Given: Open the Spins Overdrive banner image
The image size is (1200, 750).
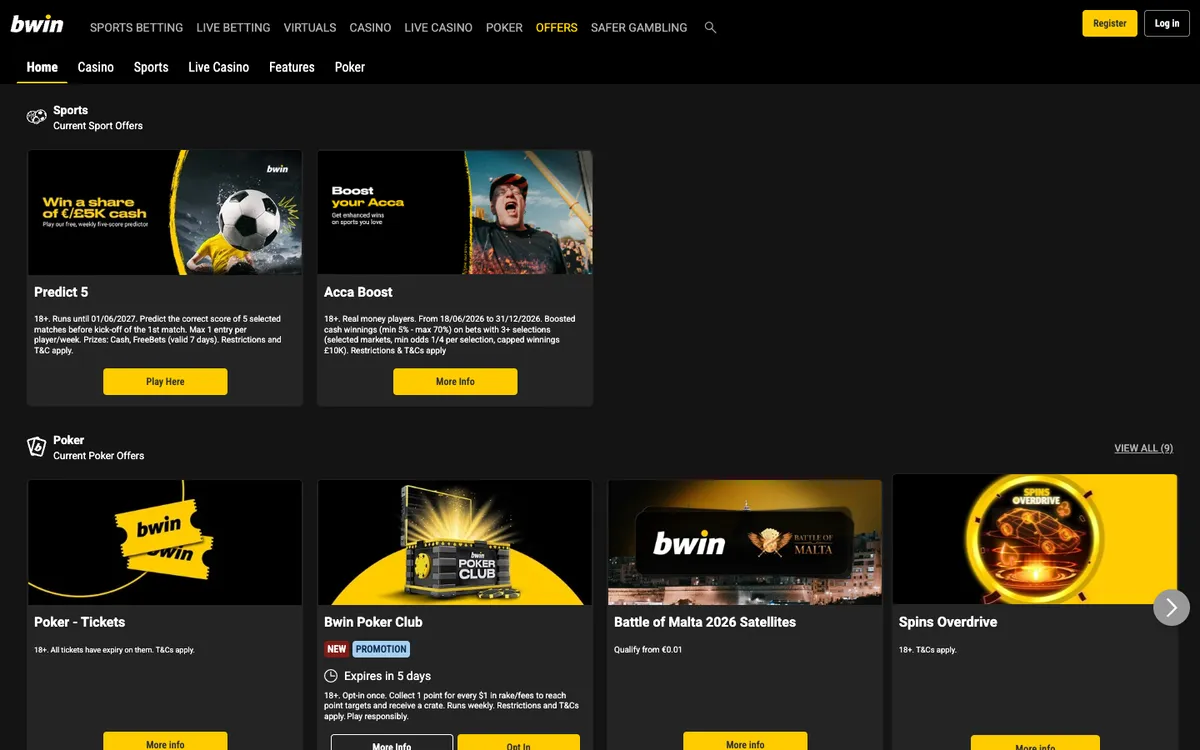Looking at the screenshot, I should [x=1035, y=540].
